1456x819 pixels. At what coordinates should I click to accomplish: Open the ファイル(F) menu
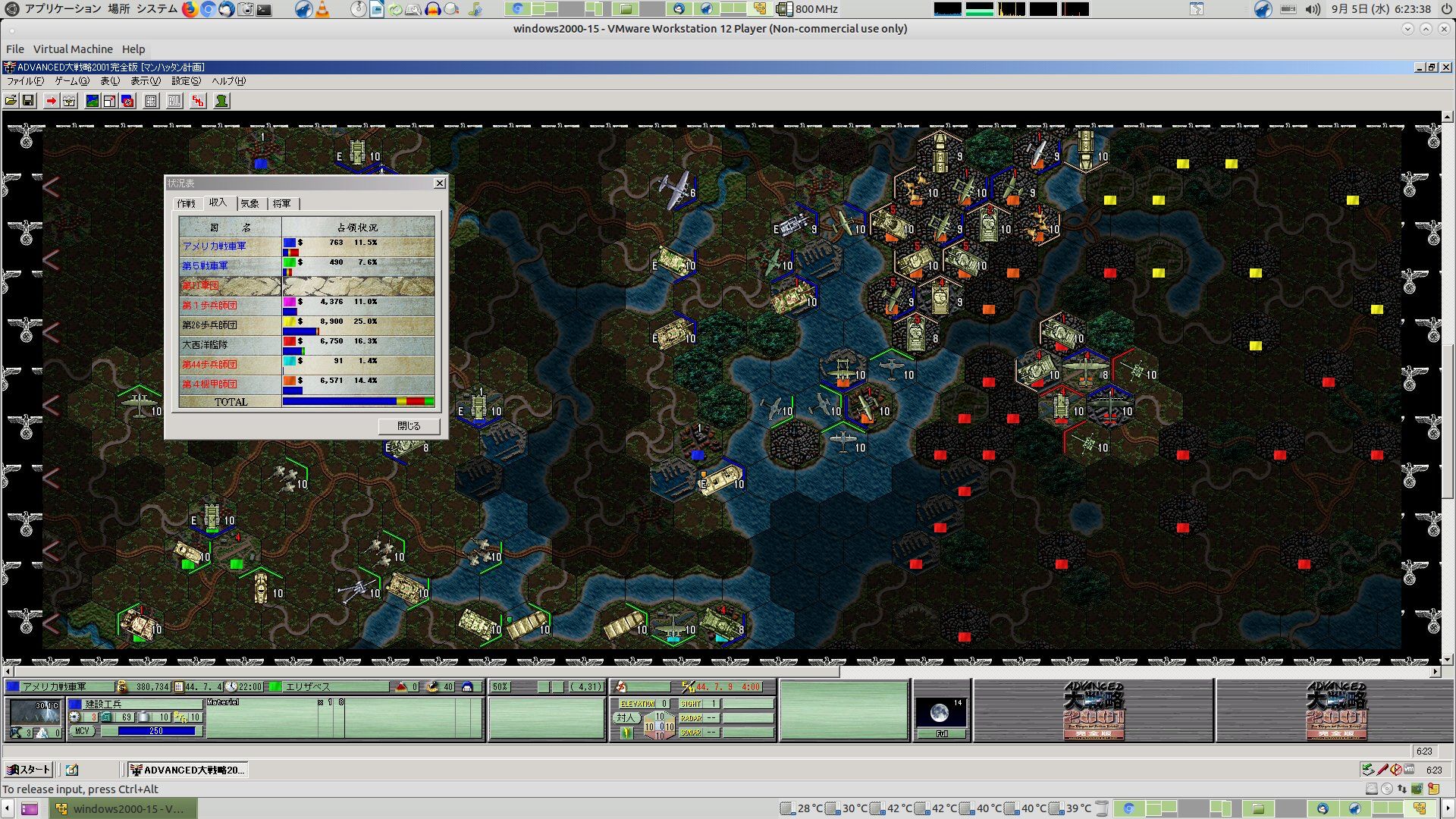point(25,81)
